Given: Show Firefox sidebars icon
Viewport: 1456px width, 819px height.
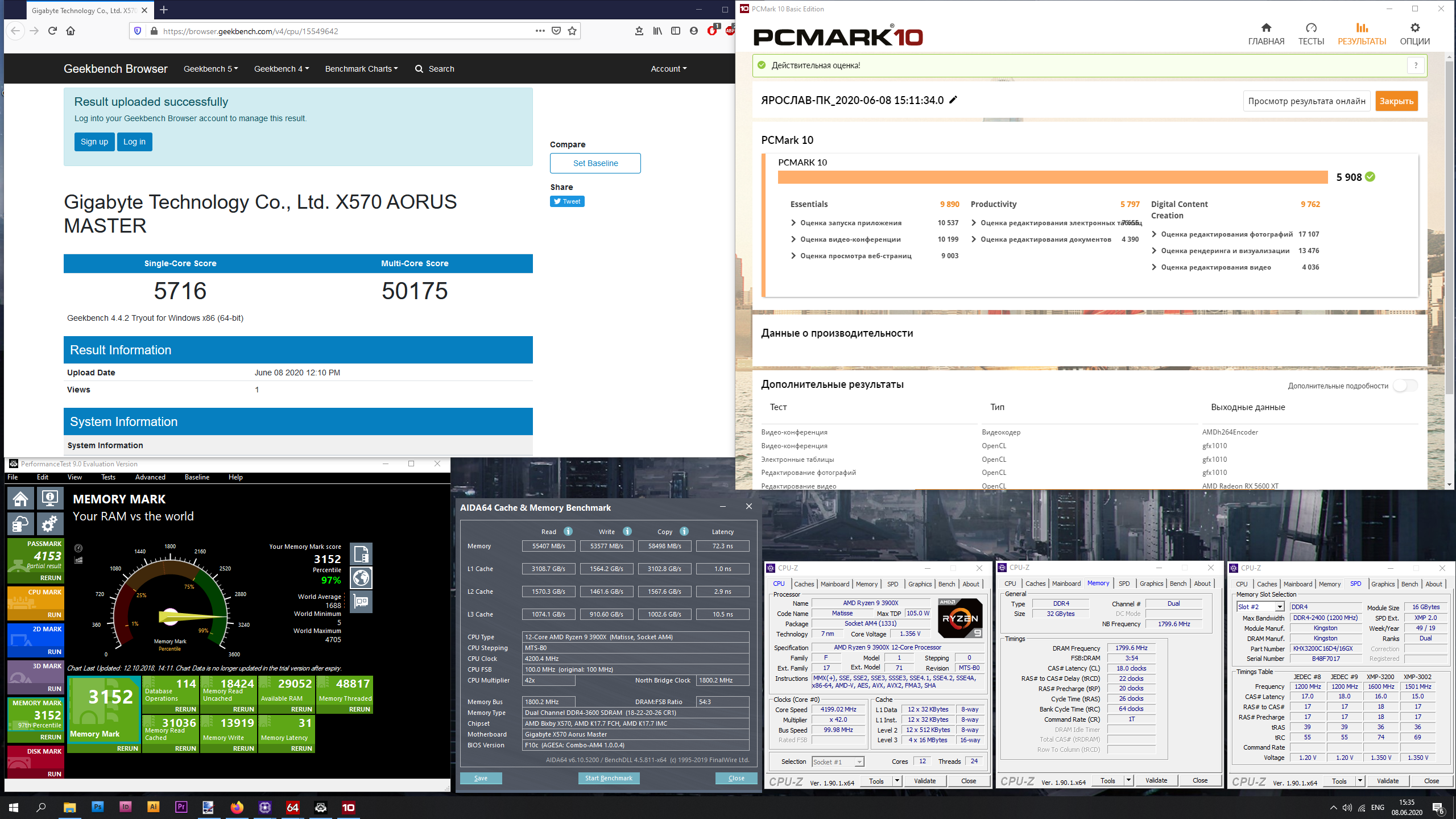Looking at the screenshot, I should 676,31.
